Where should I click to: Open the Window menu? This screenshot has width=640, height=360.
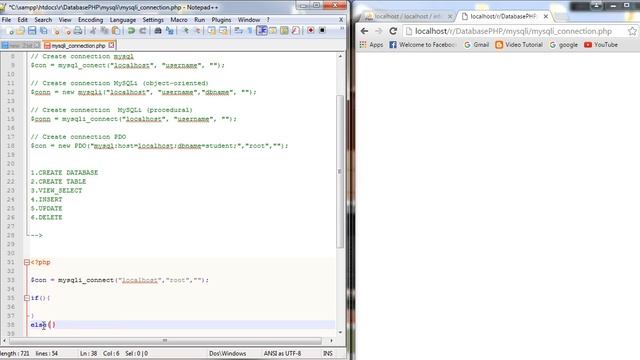(249, 20)
